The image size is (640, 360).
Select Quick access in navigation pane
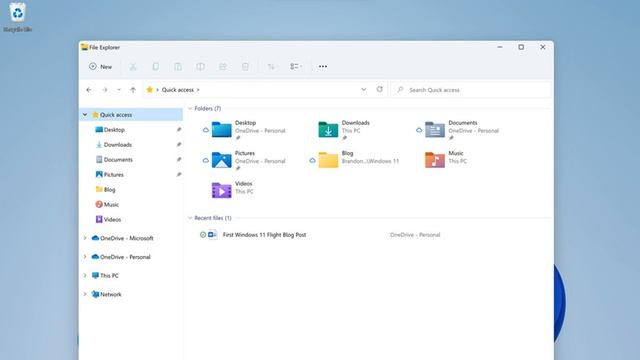116,115
